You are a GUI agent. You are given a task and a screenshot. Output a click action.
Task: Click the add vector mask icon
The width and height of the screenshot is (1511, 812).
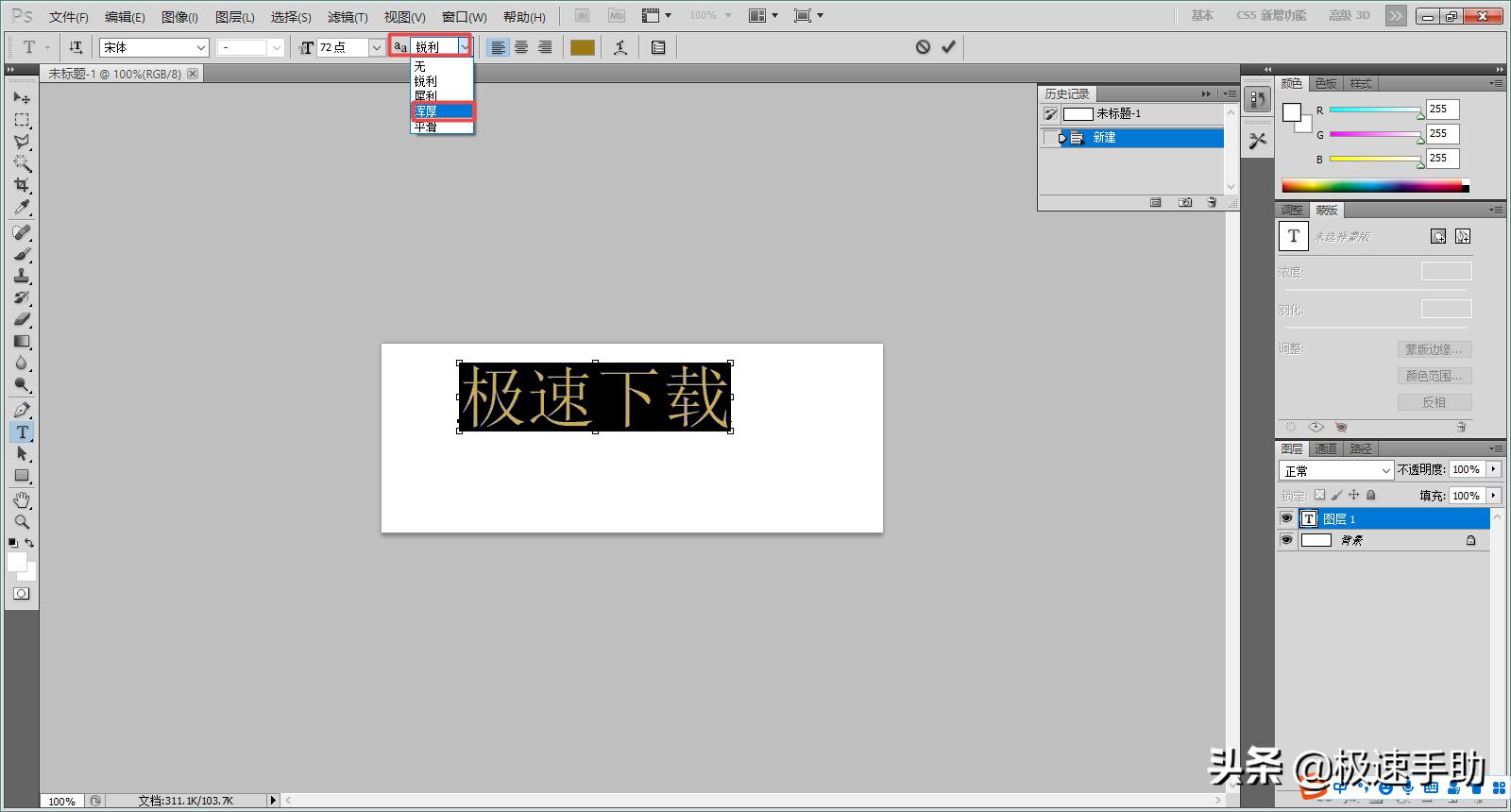[1463, 236]
